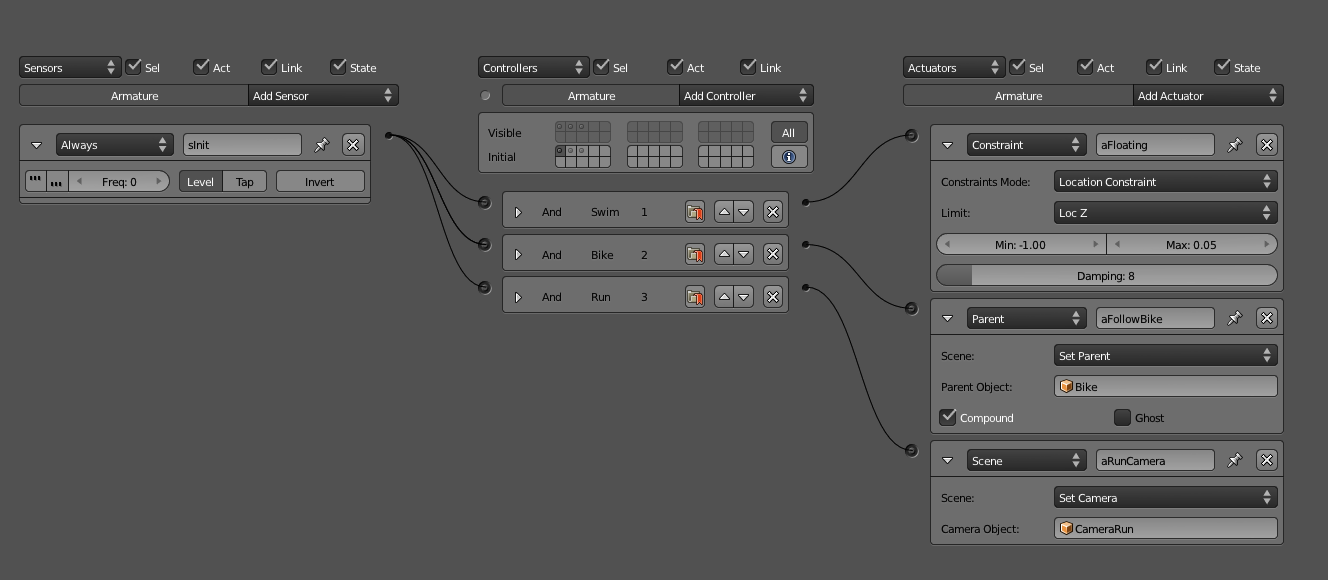Toggle priority marking on Swim controller
1328x580 pixels.
(x=695, y=212)
